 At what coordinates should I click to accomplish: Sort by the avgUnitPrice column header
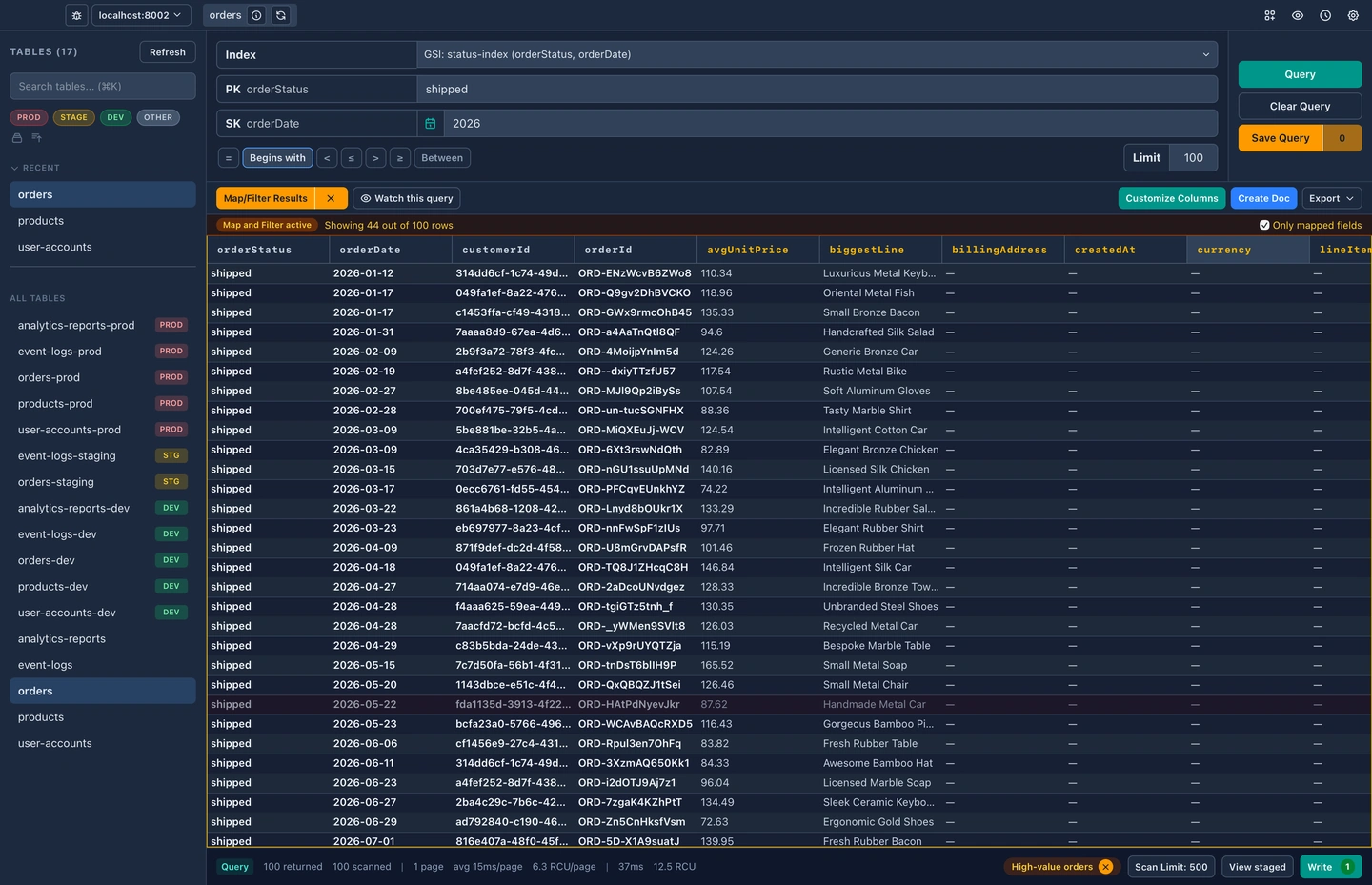(757, 250)
